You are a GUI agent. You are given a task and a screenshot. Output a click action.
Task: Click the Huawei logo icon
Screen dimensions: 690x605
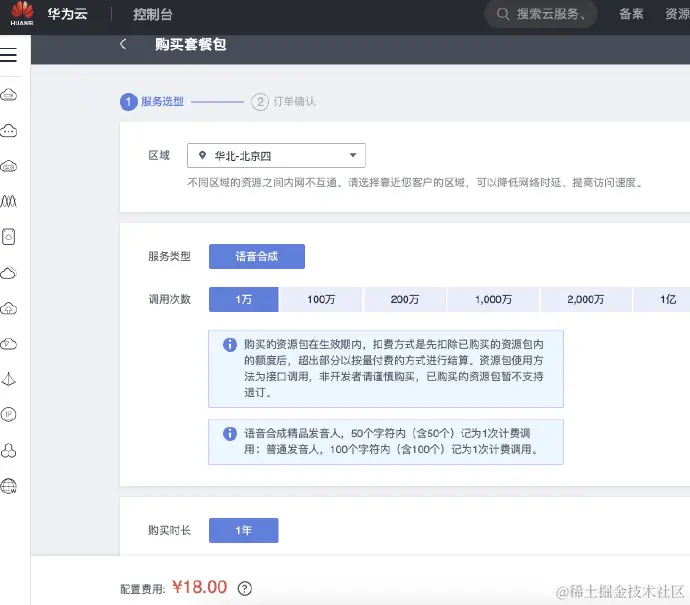(x=22, y=13)
